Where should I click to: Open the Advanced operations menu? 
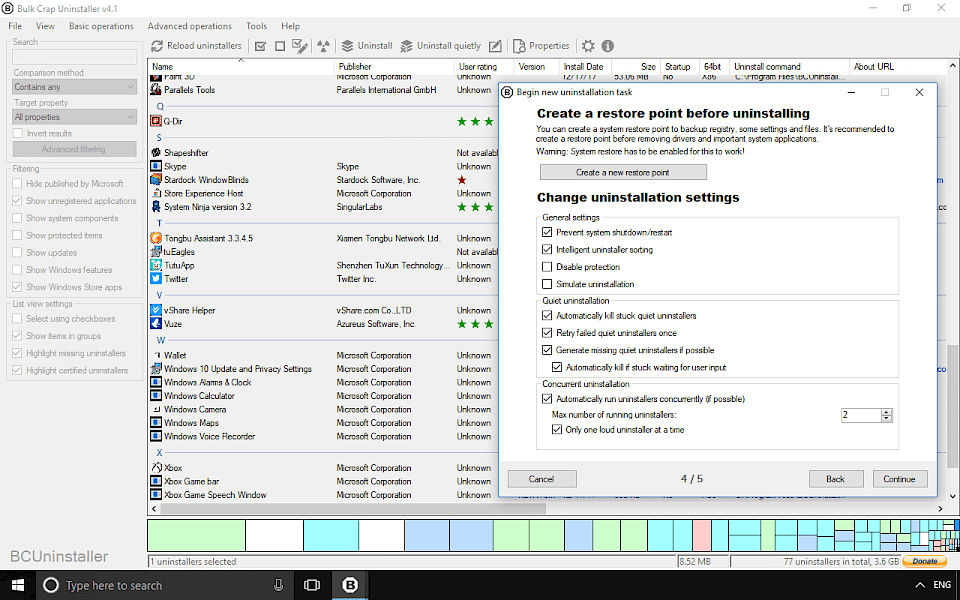190,26
